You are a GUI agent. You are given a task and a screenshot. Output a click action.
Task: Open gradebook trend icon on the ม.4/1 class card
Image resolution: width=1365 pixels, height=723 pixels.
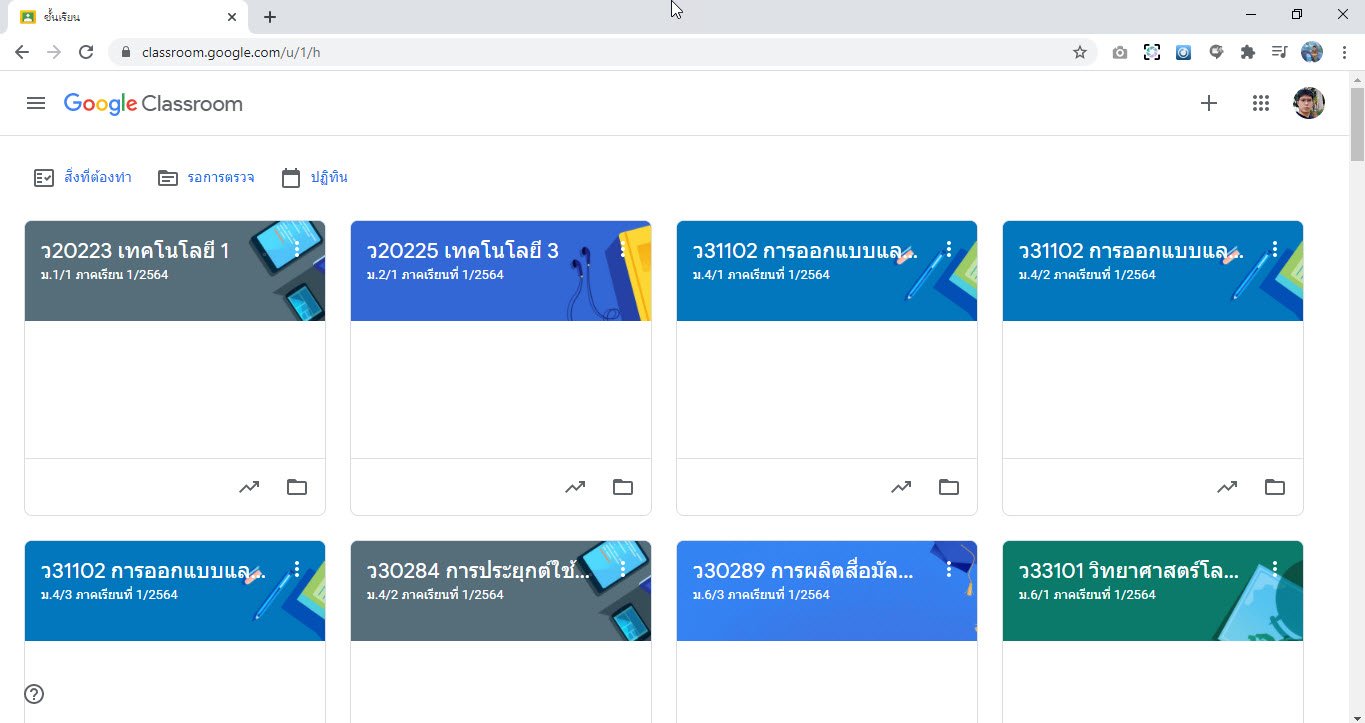click(901, 487)
